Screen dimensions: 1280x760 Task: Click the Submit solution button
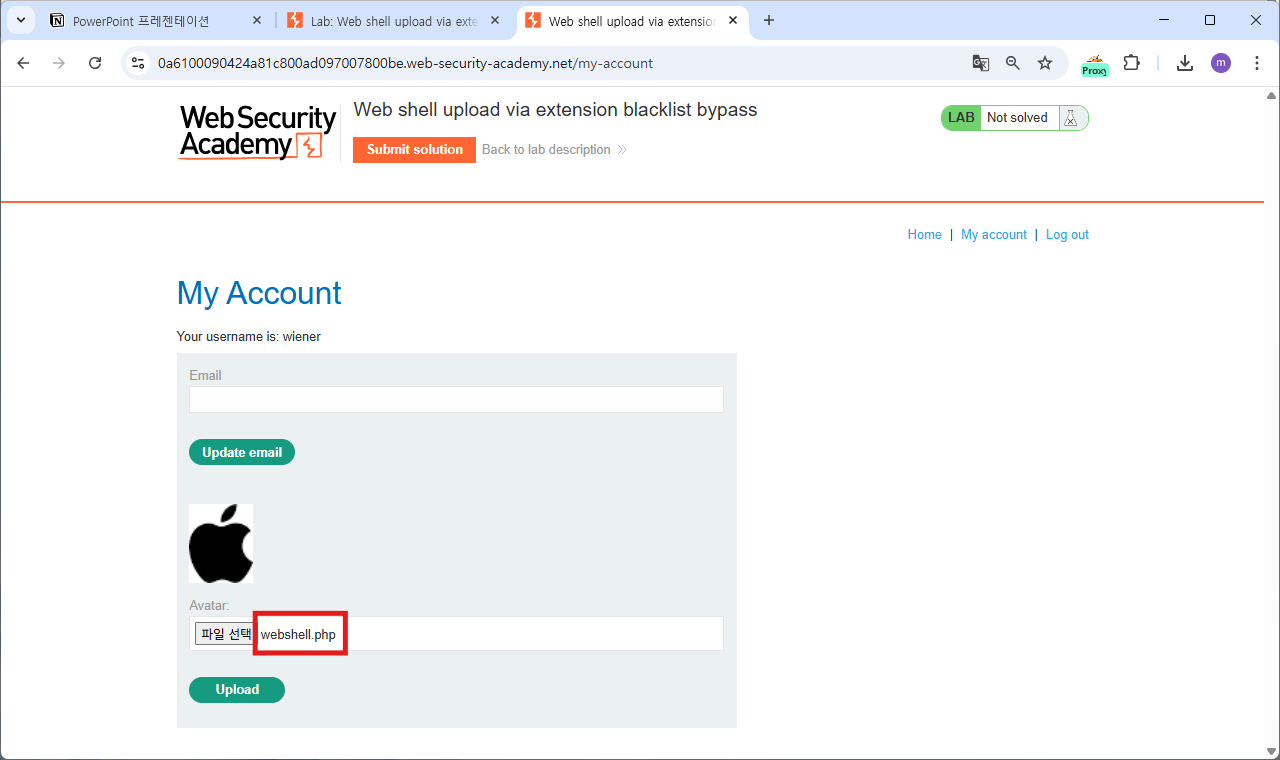click(415, 150)
